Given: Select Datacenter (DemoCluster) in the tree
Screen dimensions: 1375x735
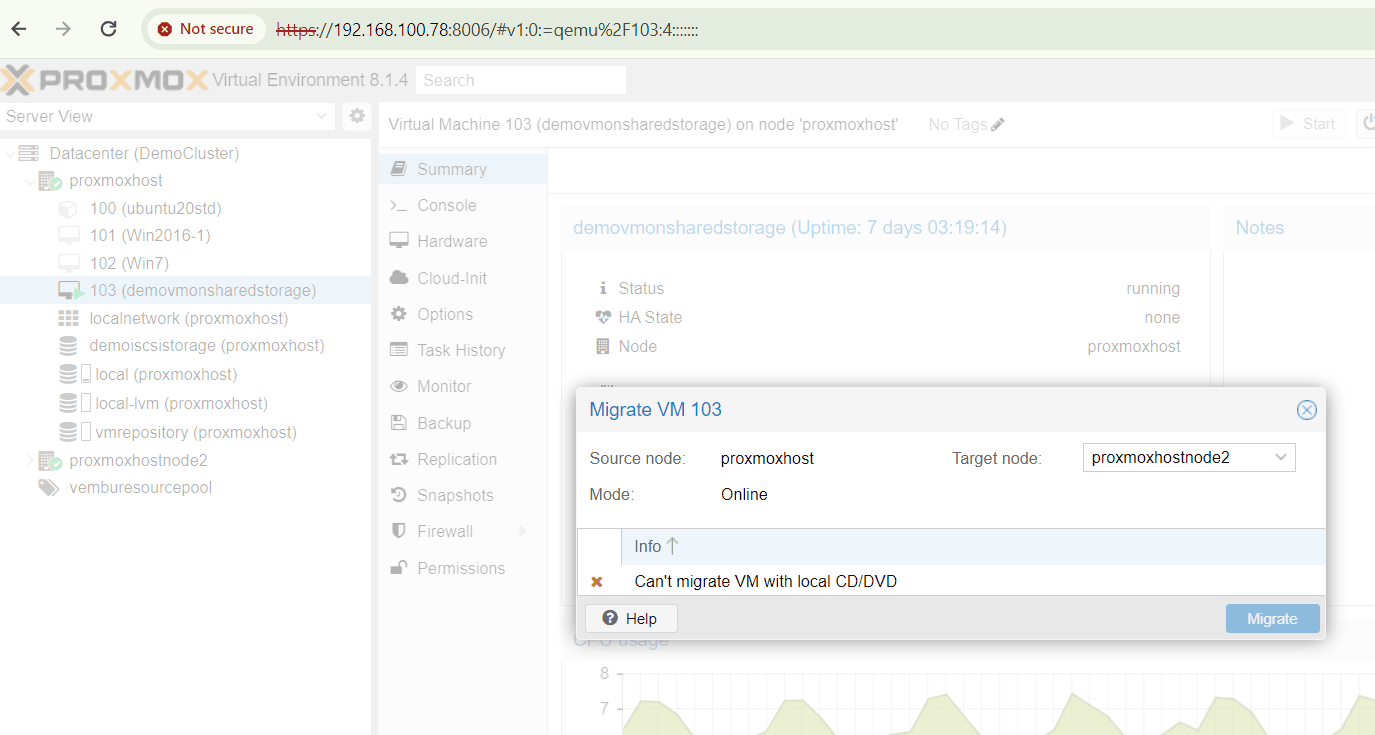Looking at the screenshot, I should (144, 153).
